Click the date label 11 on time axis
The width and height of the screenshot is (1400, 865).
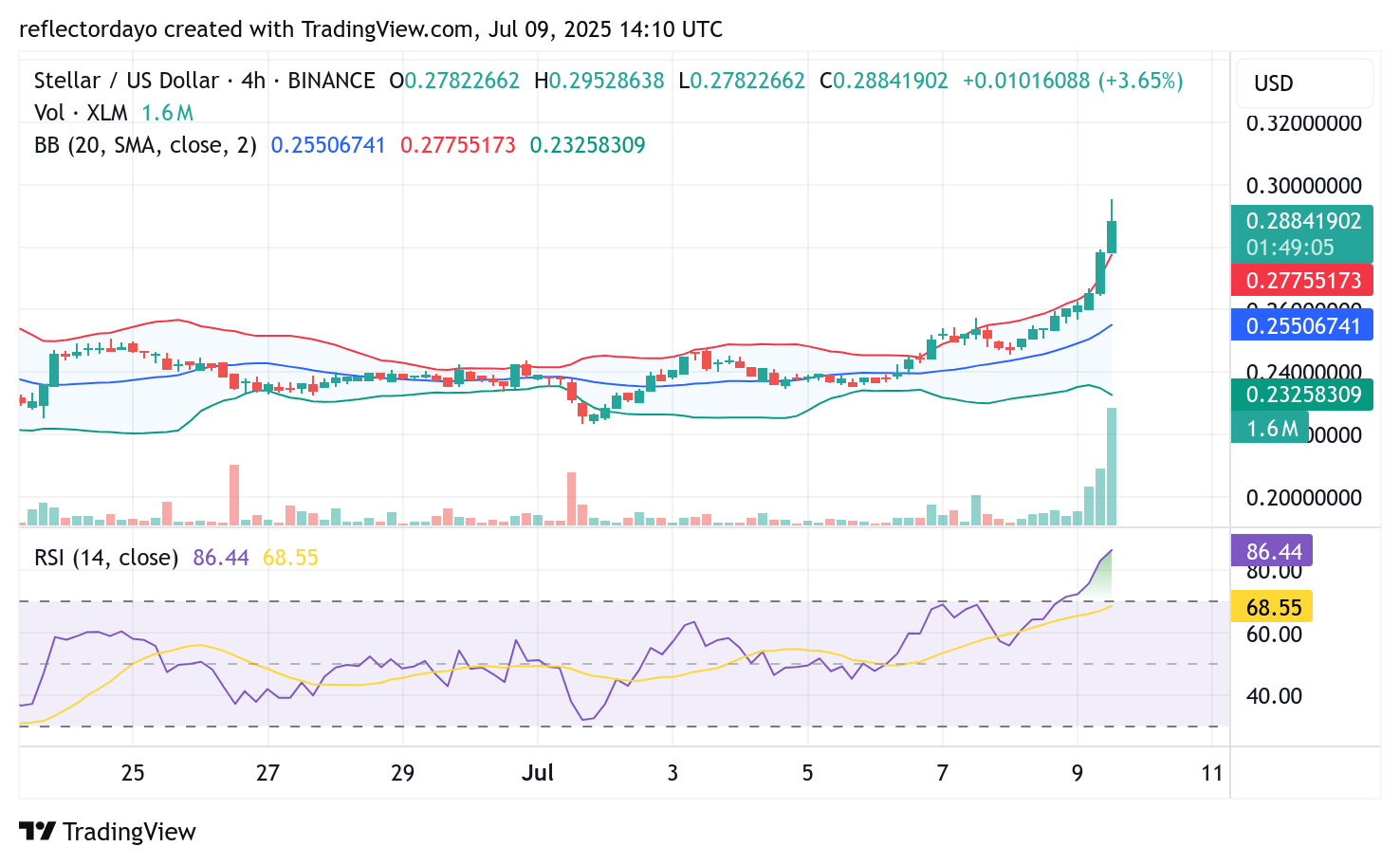point(1212,773)
